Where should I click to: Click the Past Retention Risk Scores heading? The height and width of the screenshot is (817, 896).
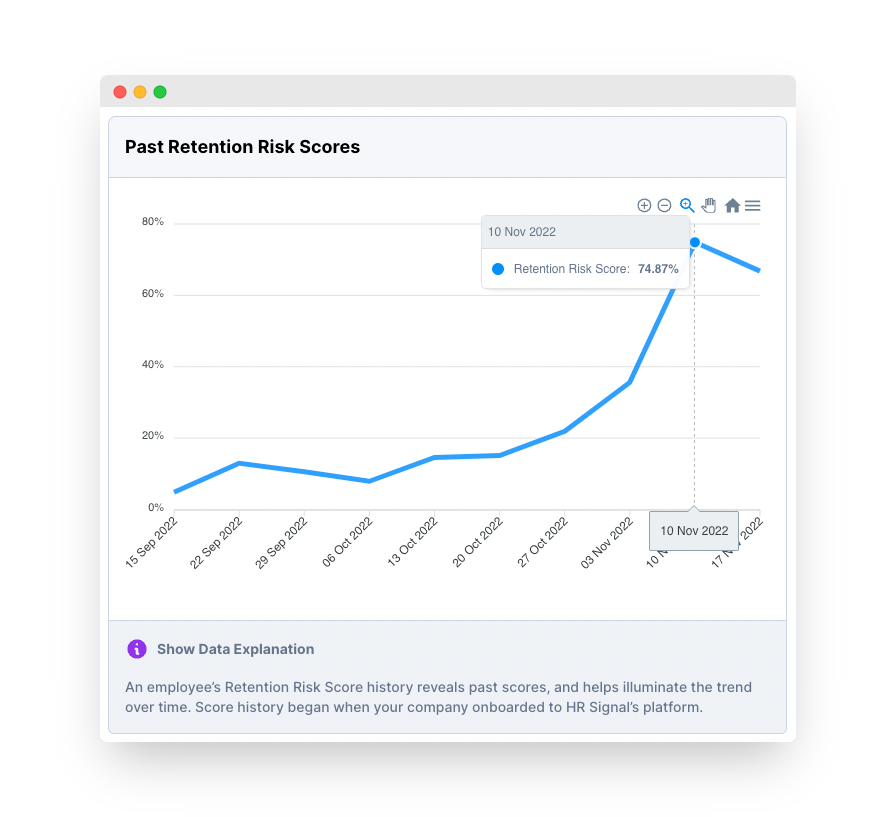tap(242, 147)
